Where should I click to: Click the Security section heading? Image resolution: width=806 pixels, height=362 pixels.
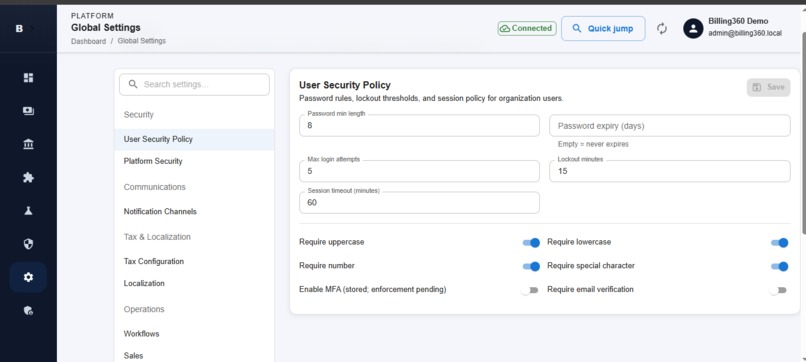click(x=138, y=115)
